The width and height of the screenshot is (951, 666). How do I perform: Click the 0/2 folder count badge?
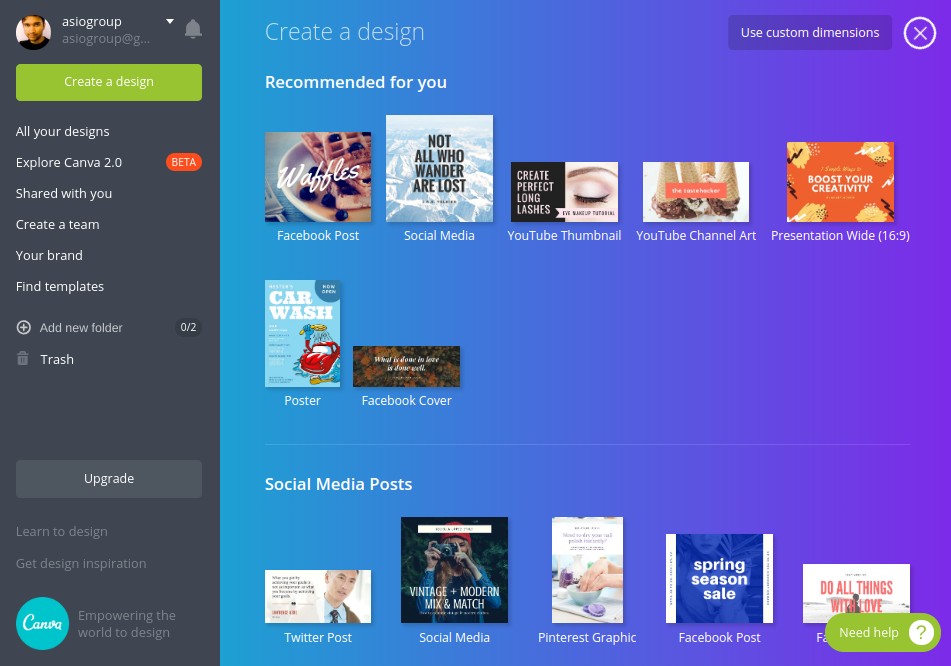coord(188,328)
